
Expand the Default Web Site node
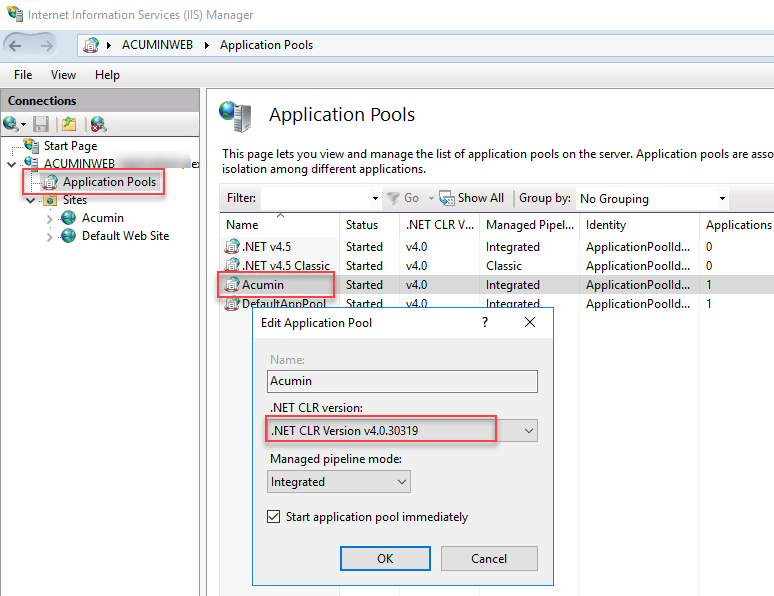(49, 237)
